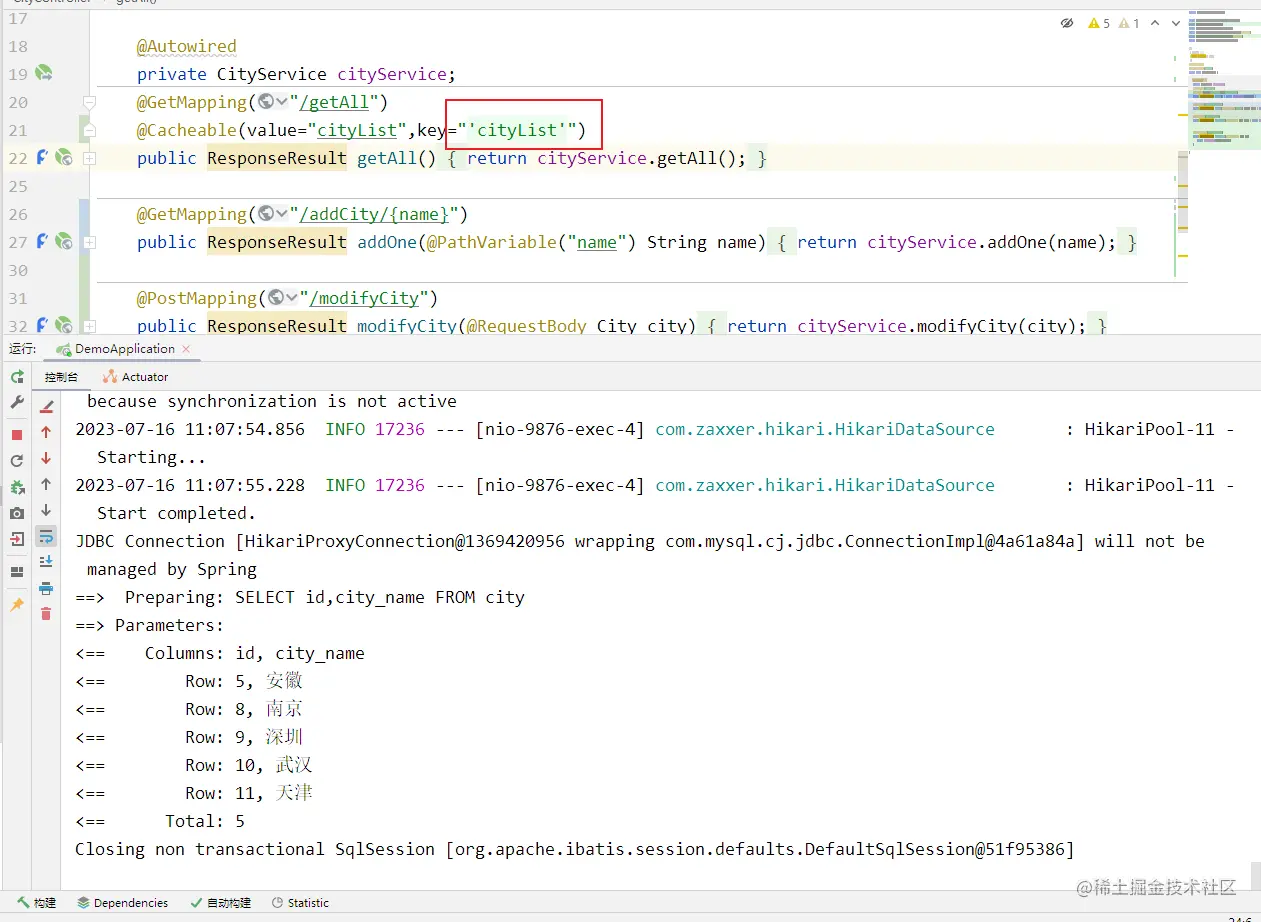Click the red up arrow in the console toolbar
The width and height of the screenshot is (1261, 922).
click(x=46, y=432)
